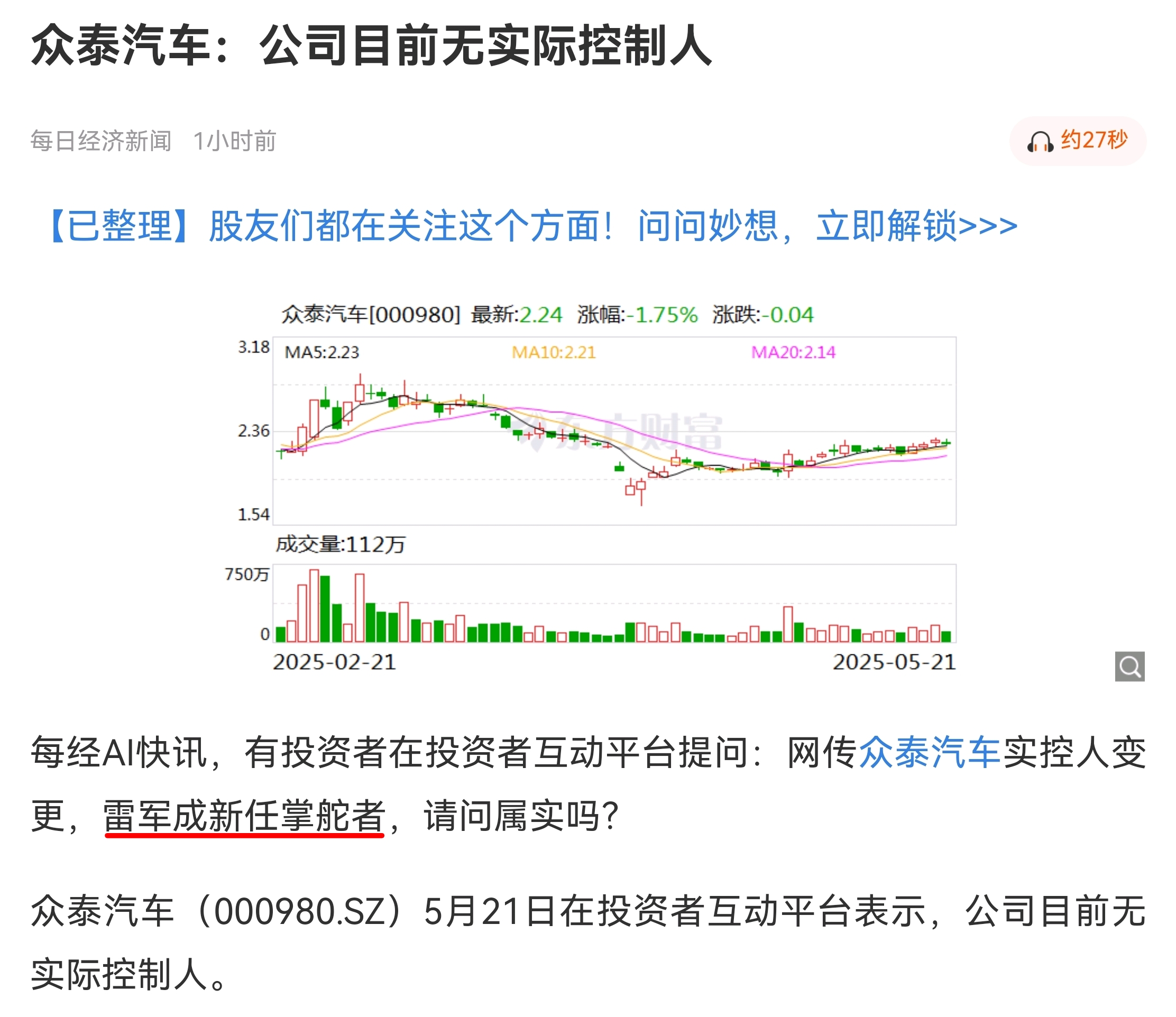Click the MA20:2.14 indicator label
This screenshot has height=1017, width=1176.
pyautogui.click(x=793, y=353)
